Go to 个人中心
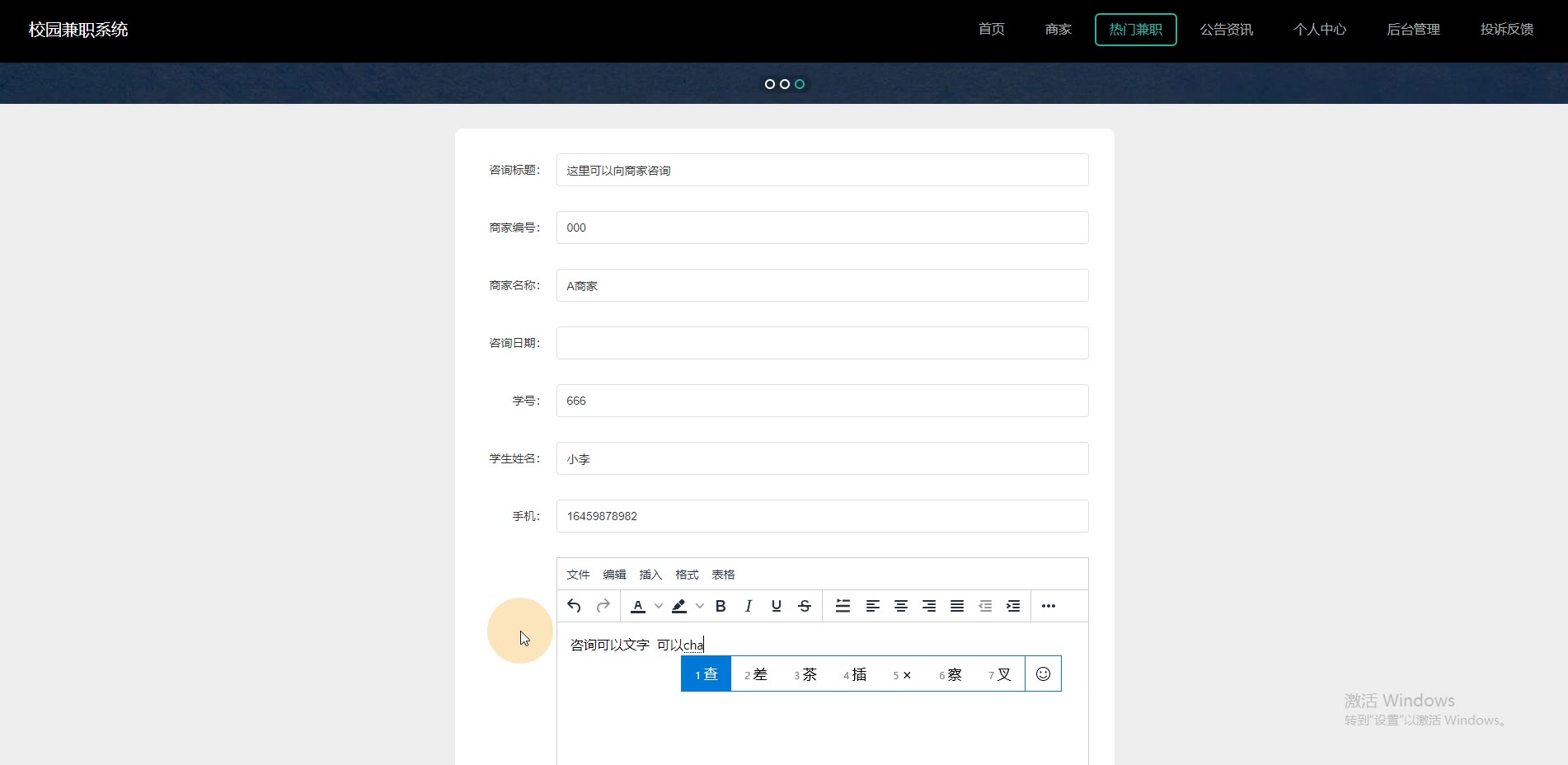Viewport: 1568px width, 765px height. pyautogui.click(x=1320, y=30)
